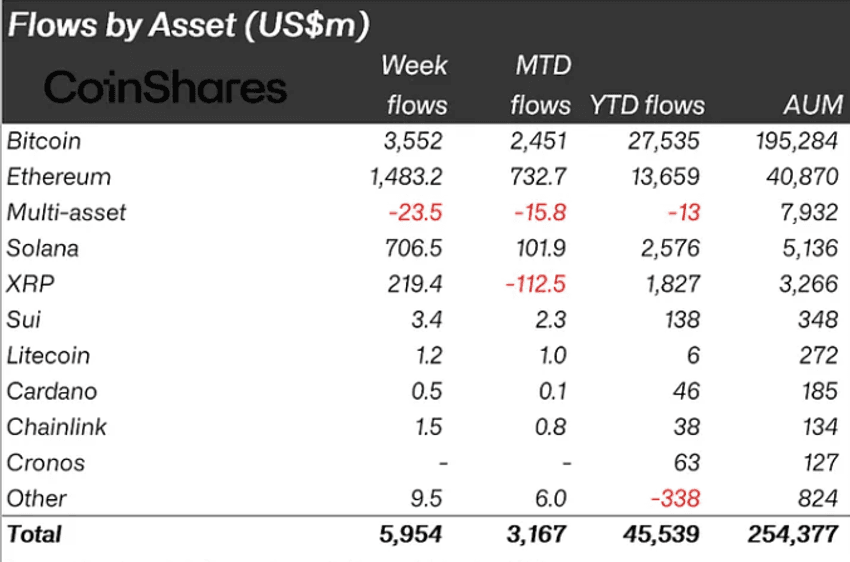
Task: Click the Sui row label
Action: point(24,319)
